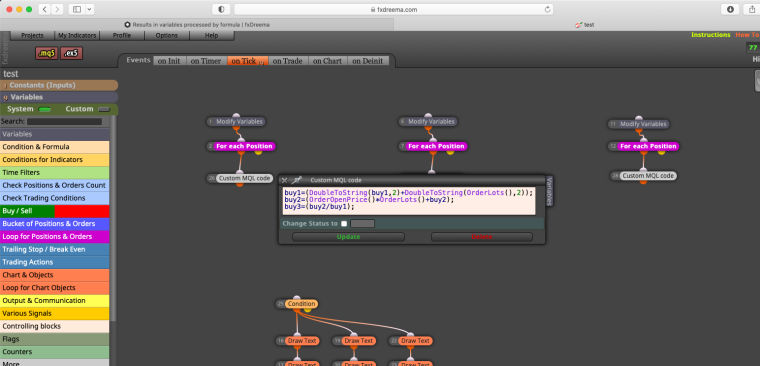Click the green Update button
The image size is (760, 366).
(x=348, y=237)
